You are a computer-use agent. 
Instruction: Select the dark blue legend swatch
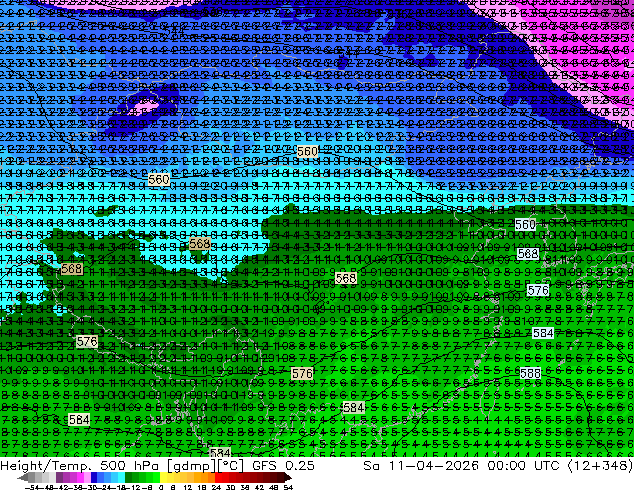pos(94,478)
